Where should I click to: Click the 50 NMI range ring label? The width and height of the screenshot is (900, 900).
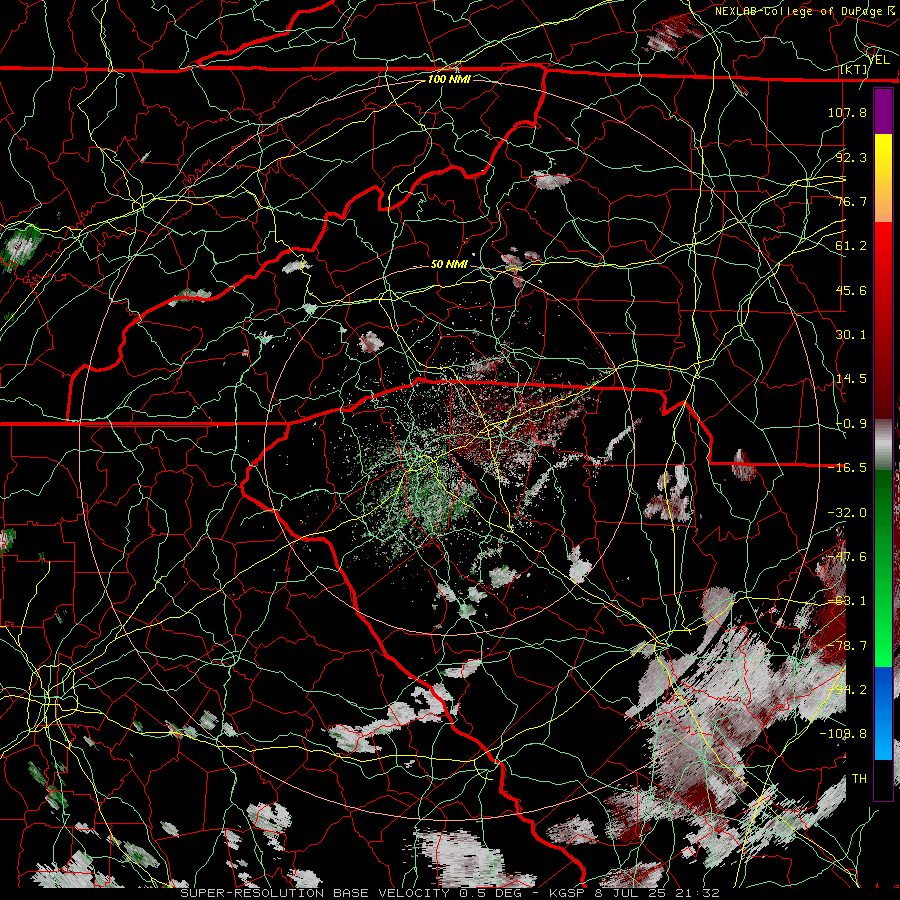[x=449, y=265]
